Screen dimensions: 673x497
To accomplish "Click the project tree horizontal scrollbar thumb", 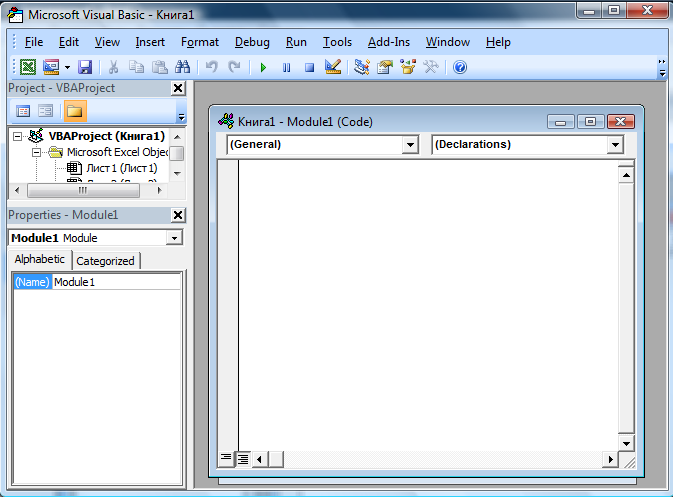I will tap(83, 190).
